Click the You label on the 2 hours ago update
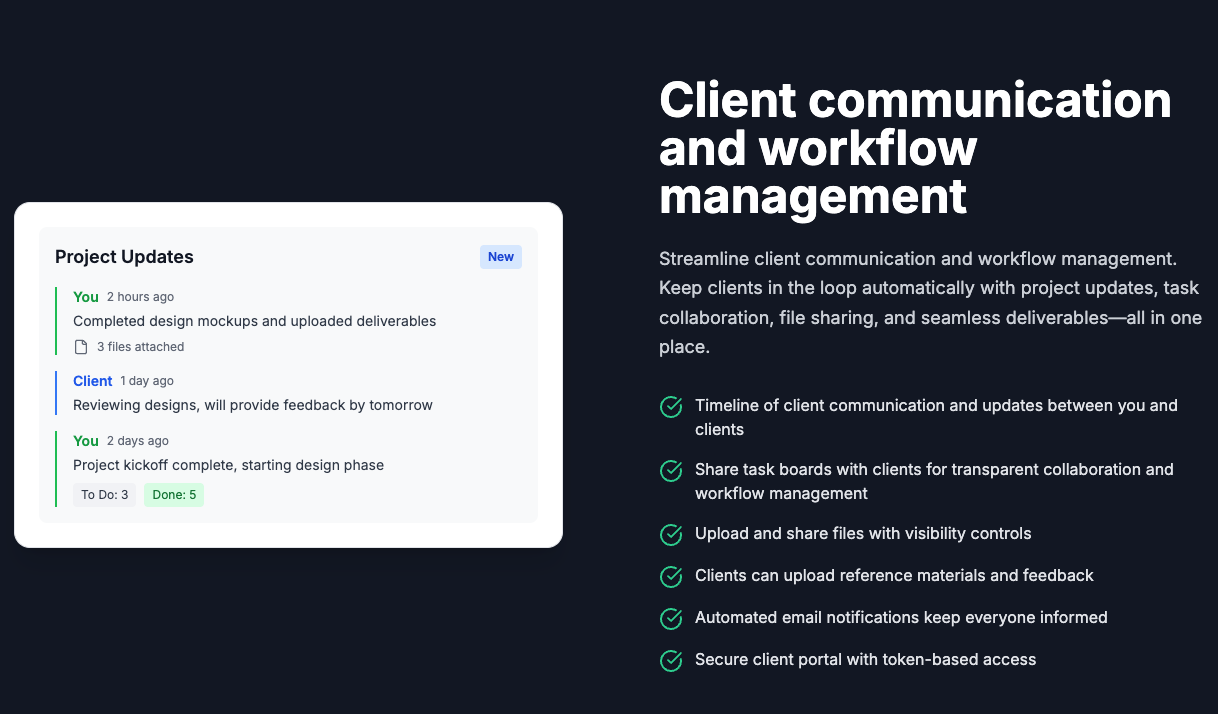The width and height of the screenshot is (1218, 714). coord(86,297)
